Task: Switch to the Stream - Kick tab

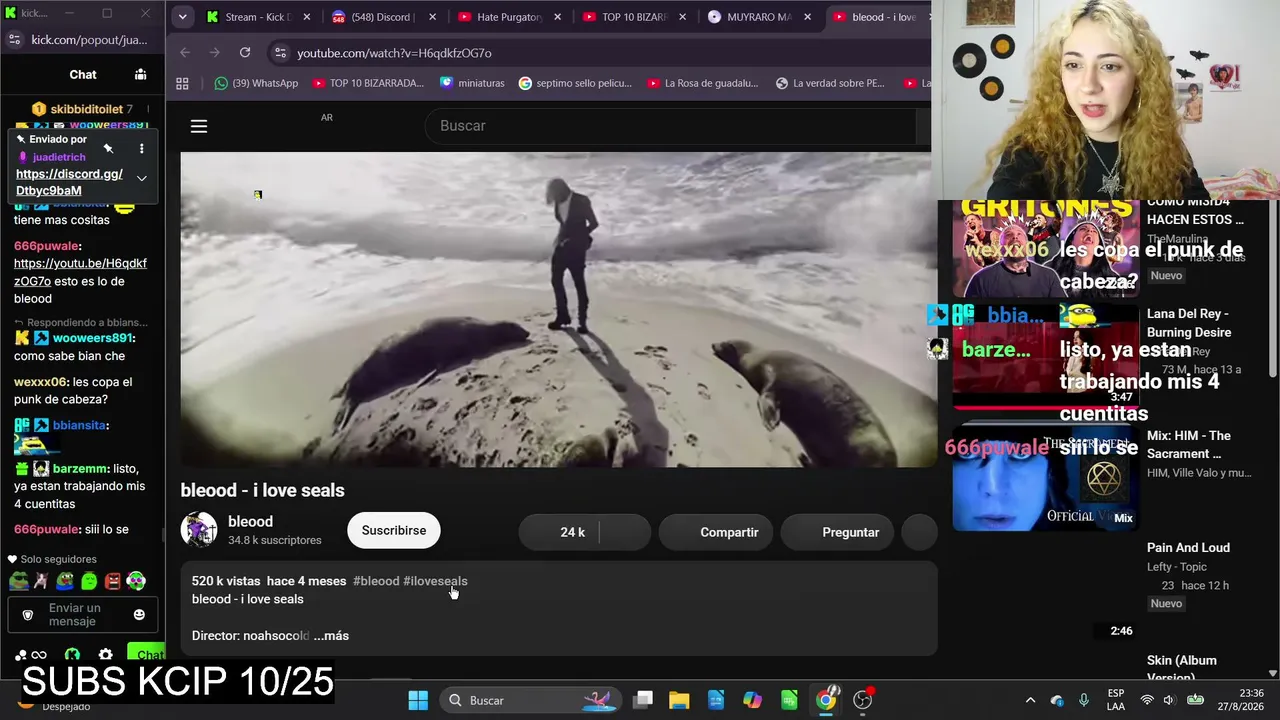Action: coord(259,17)
